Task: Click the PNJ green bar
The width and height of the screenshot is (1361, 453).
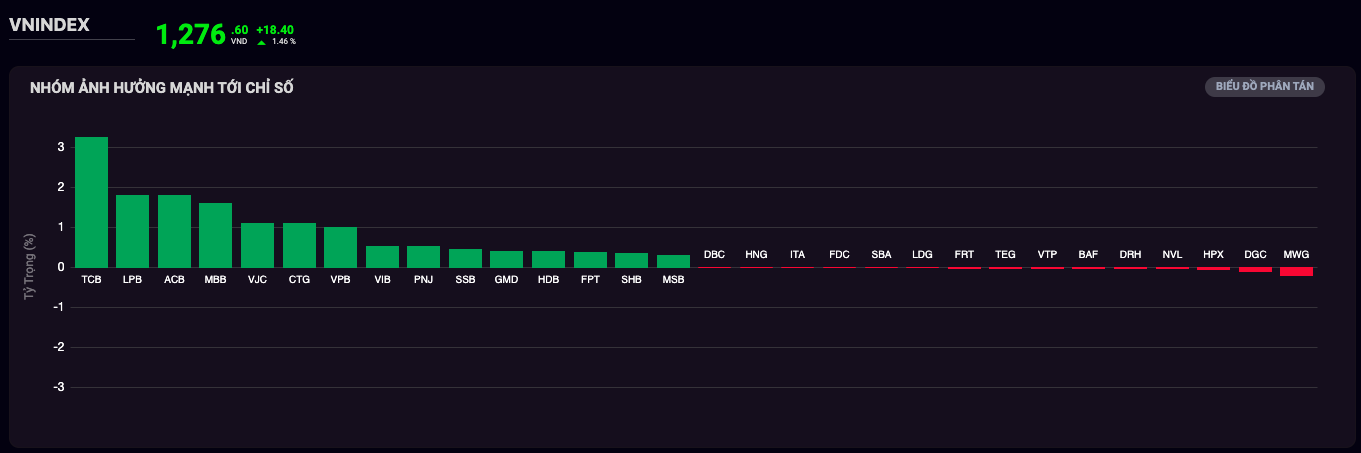Action: point(423,257)
